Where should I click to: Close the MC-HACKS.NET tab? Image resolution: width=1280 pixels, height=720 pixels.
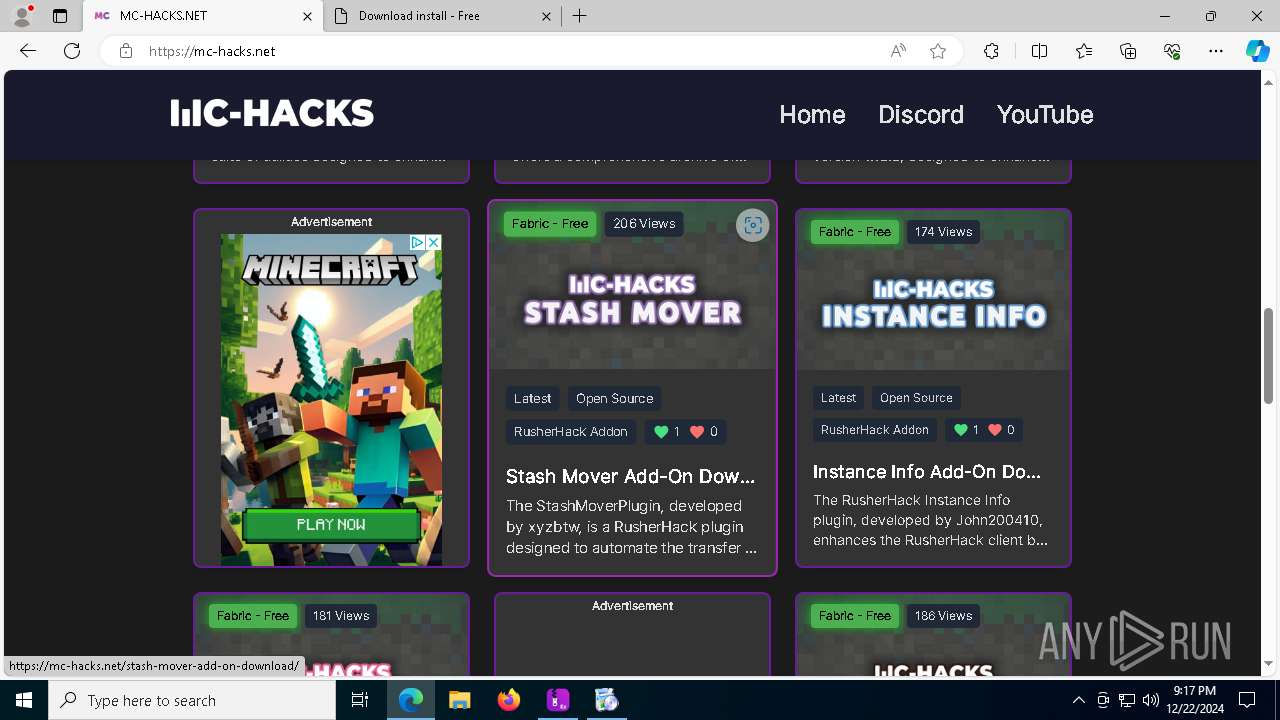tap(307, 16)
